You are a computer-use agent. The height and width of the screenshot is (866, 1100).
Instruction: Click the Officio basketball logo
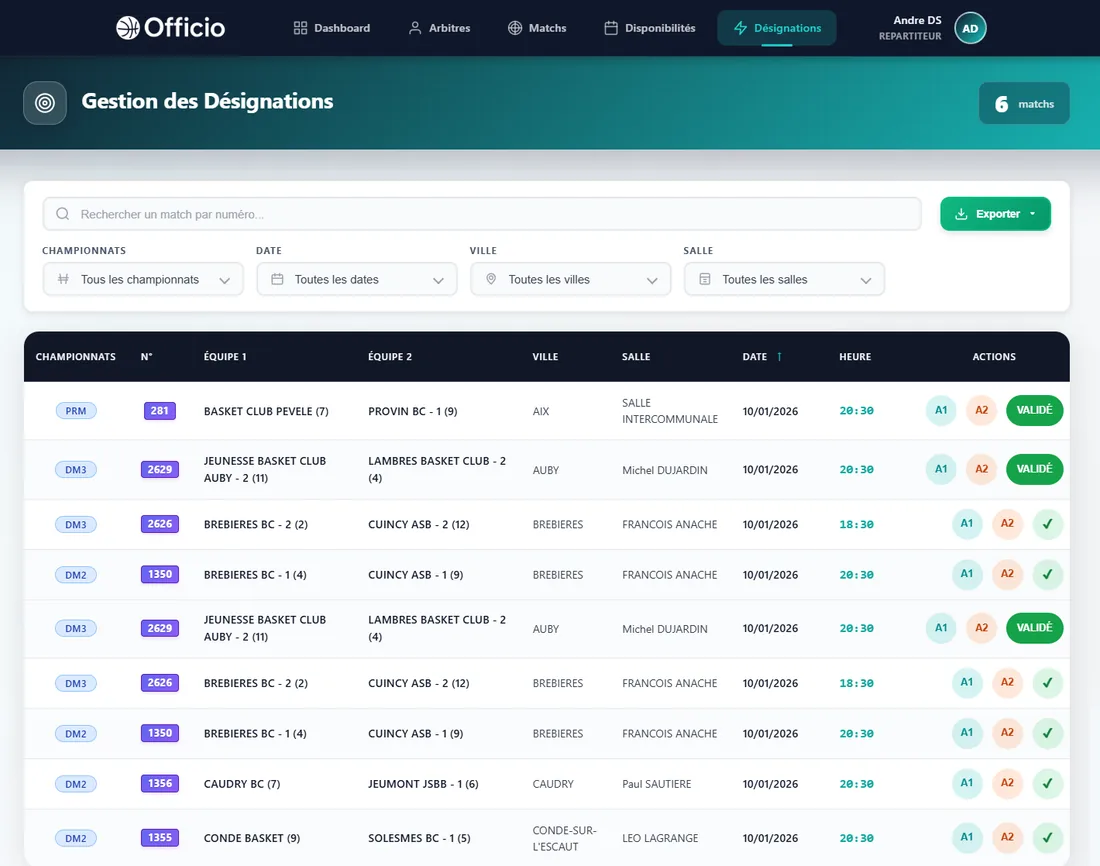click(170, 28)
